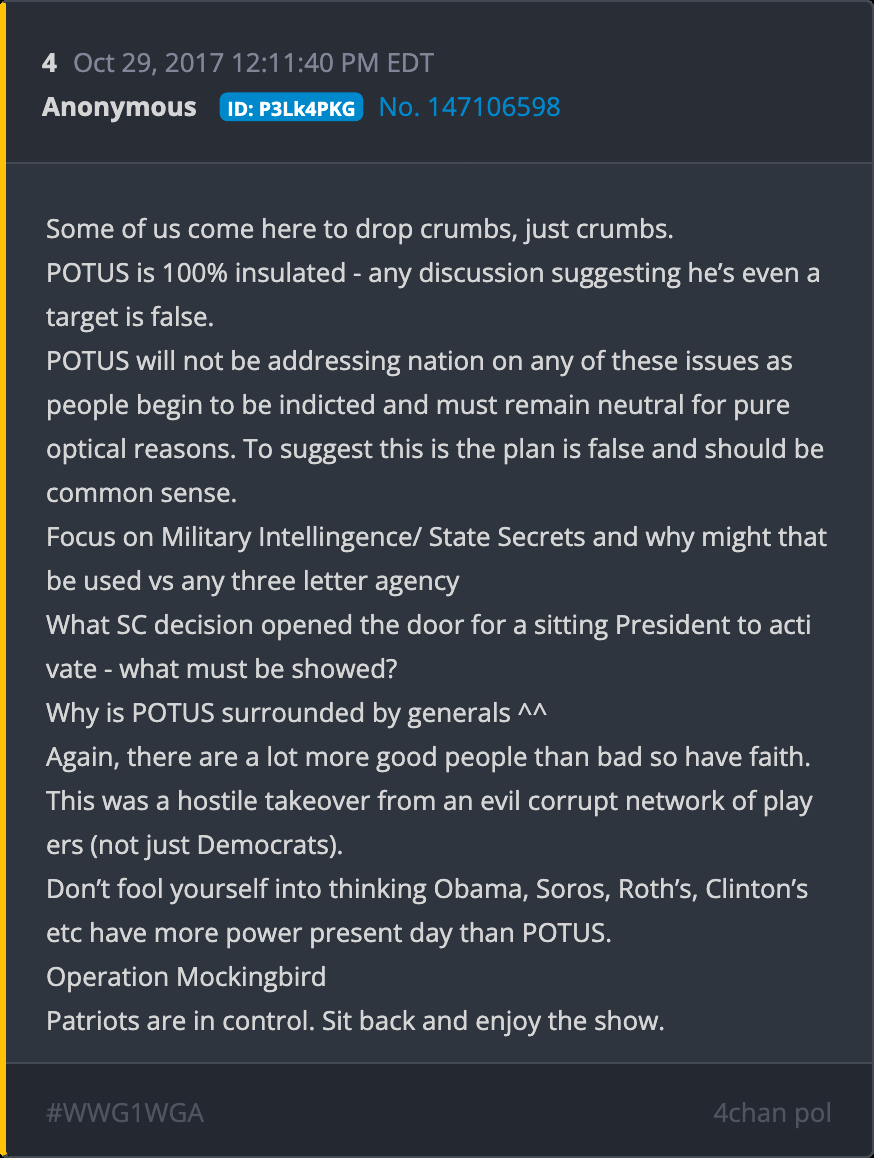Select the Anonymous author name
This screenshot has width=874, height=1158.
pyautogui.click(x=119, y=107)
